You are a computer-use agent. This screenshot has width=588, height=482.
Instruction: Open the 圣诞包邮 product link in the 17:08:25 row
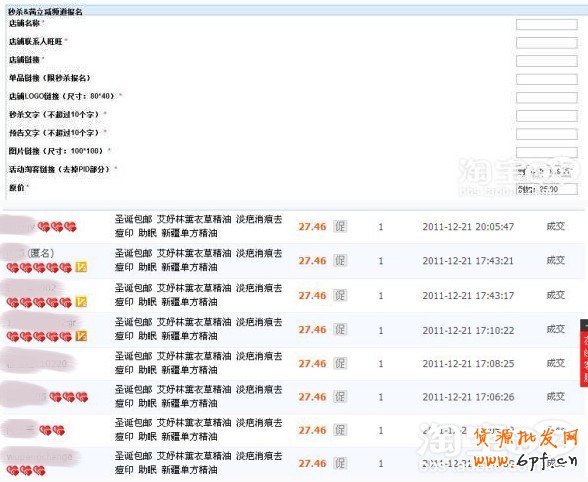tap(198, 363)
